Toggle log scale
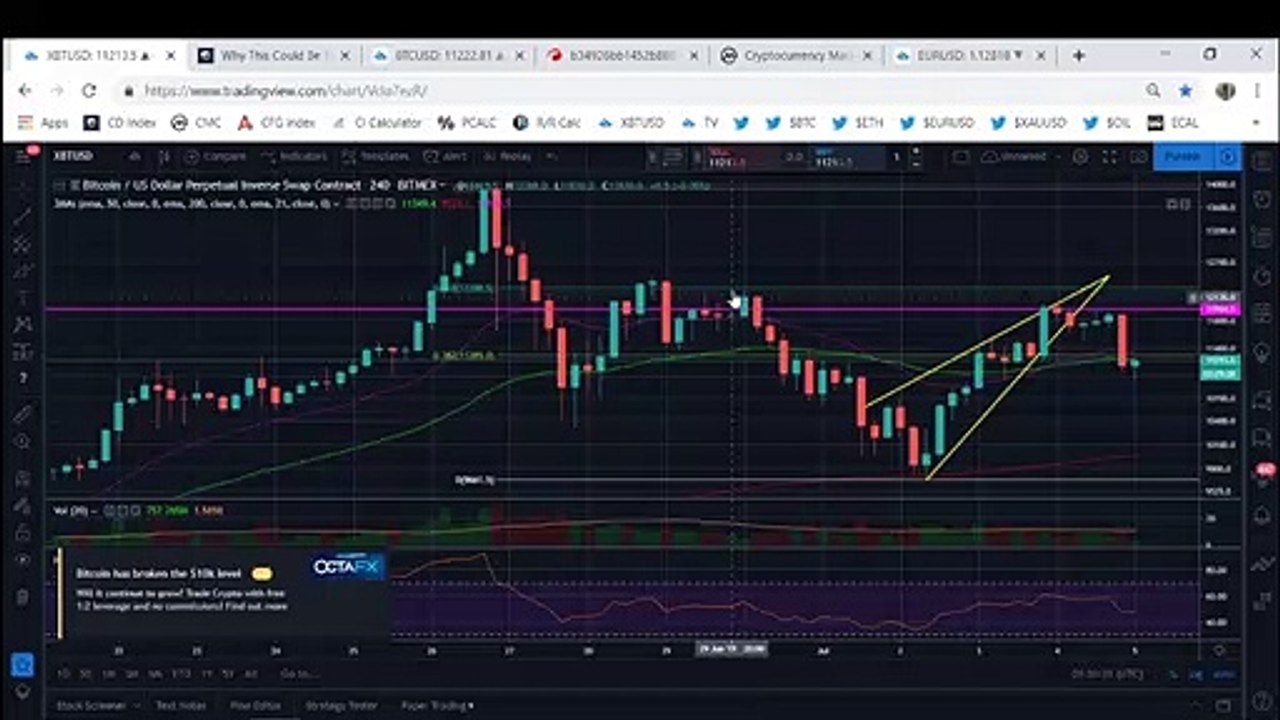This screenshot has height=720, width=1280. click(1196, 674)
